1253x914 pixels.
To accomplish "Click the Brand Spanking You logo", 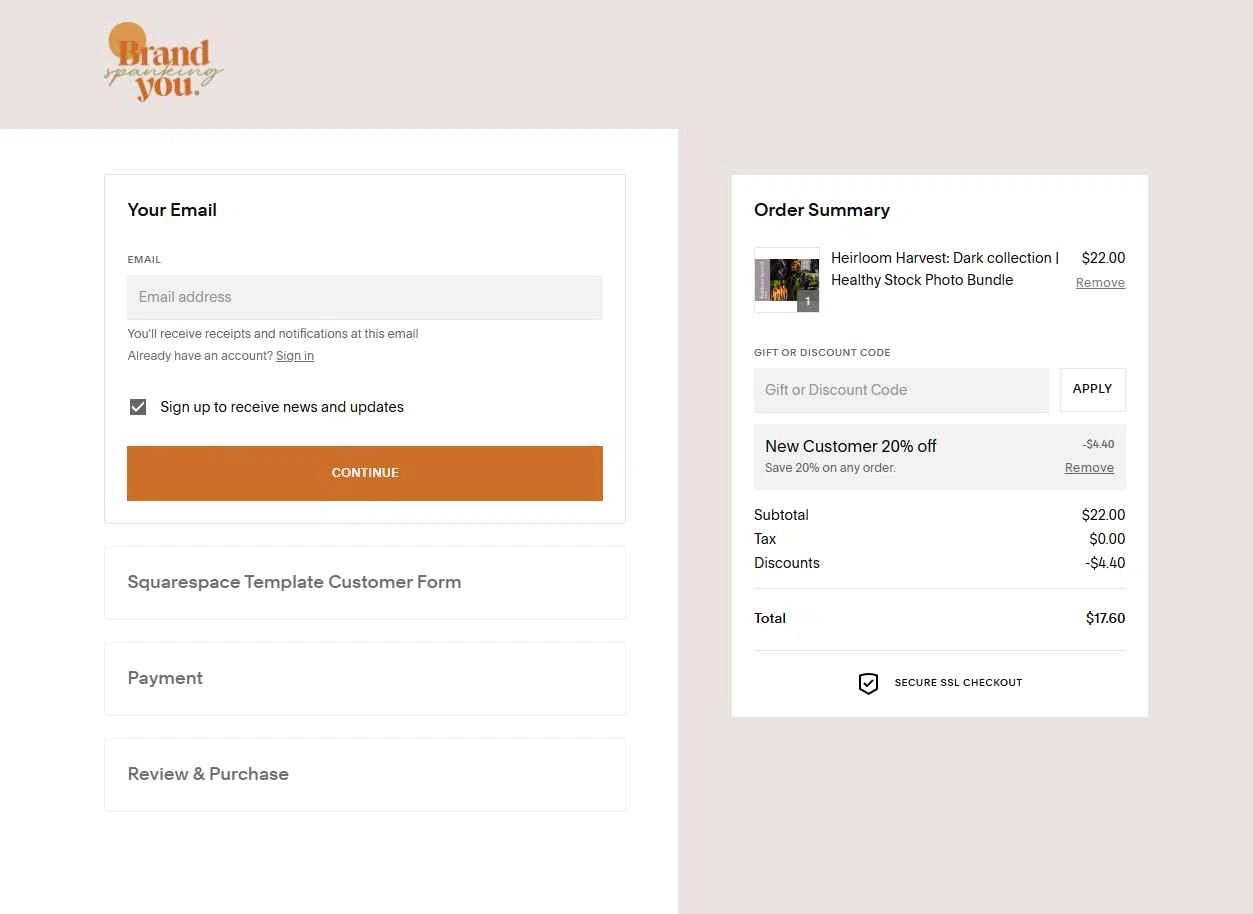I will 164,62.
